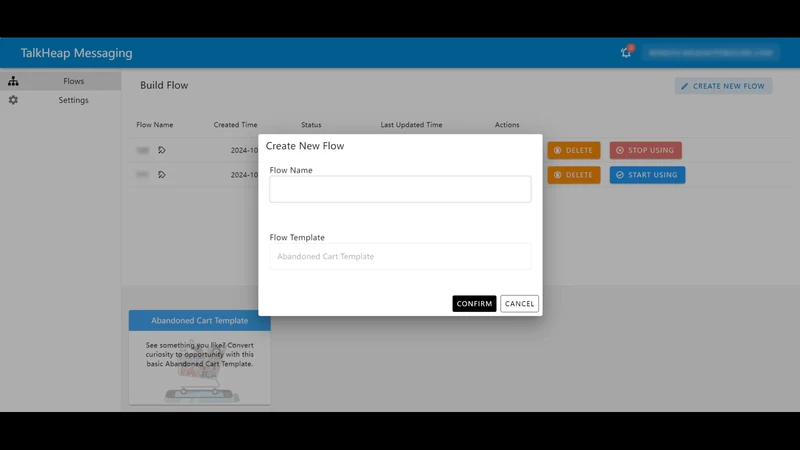Open Settings in the sidebar
The height and width of the screenshot is (450, 800).
point(60,100)
